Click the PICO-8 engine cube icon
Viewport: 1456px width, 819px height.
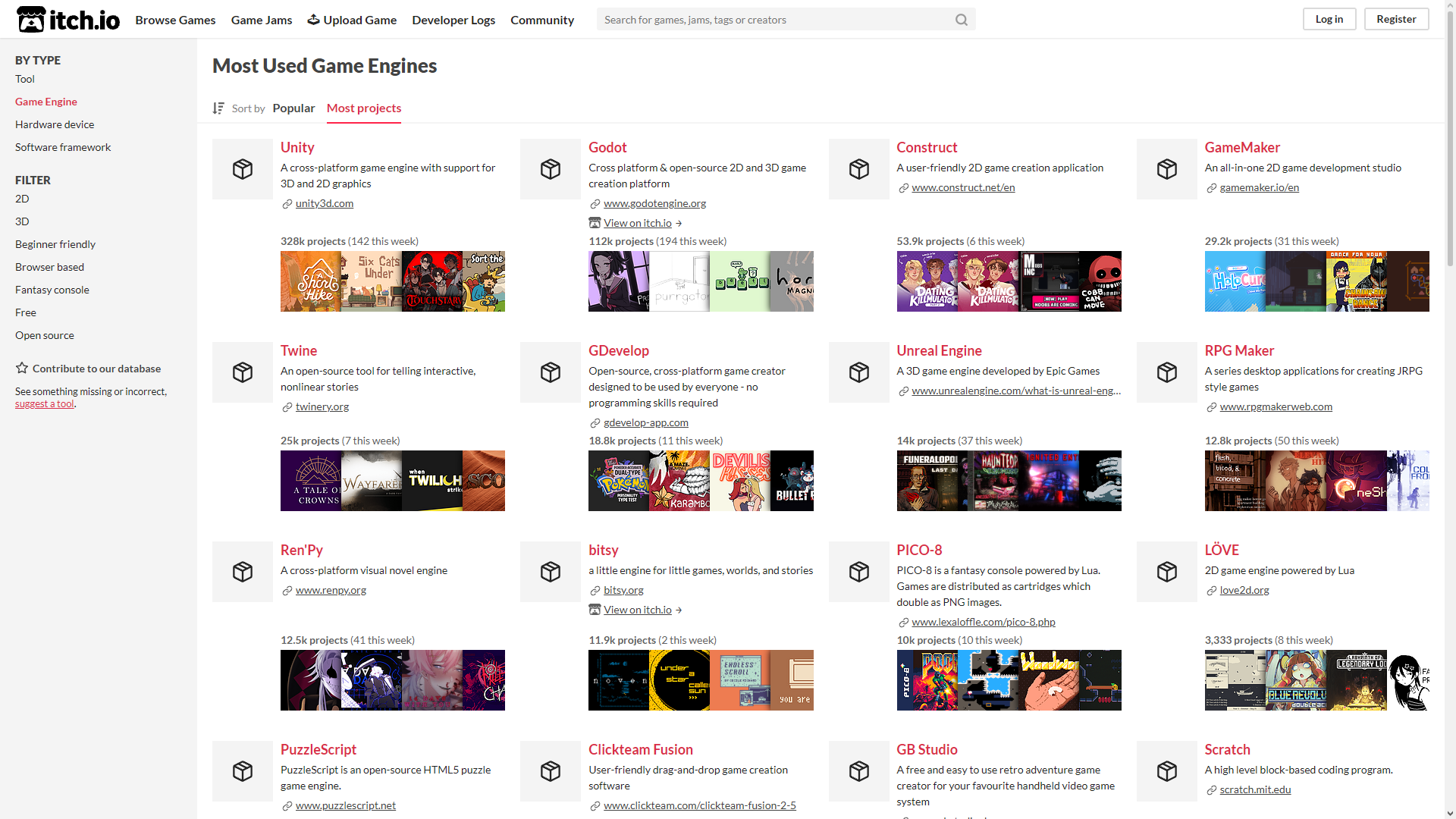click(x=859, y=572)
